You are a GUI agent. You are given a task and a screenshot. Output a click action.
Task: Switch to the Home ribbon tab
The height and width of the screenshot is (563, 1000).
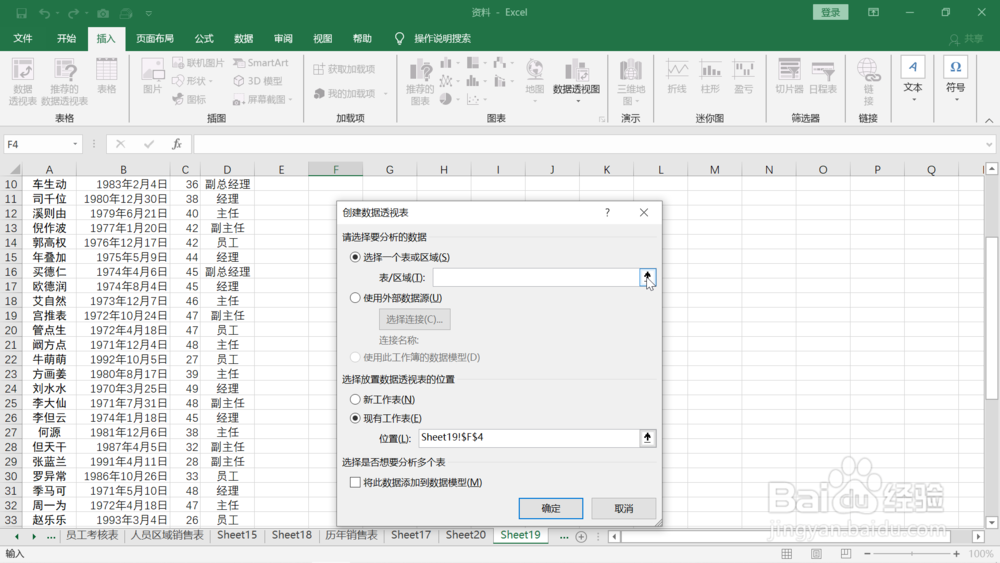tap(66, 38)
